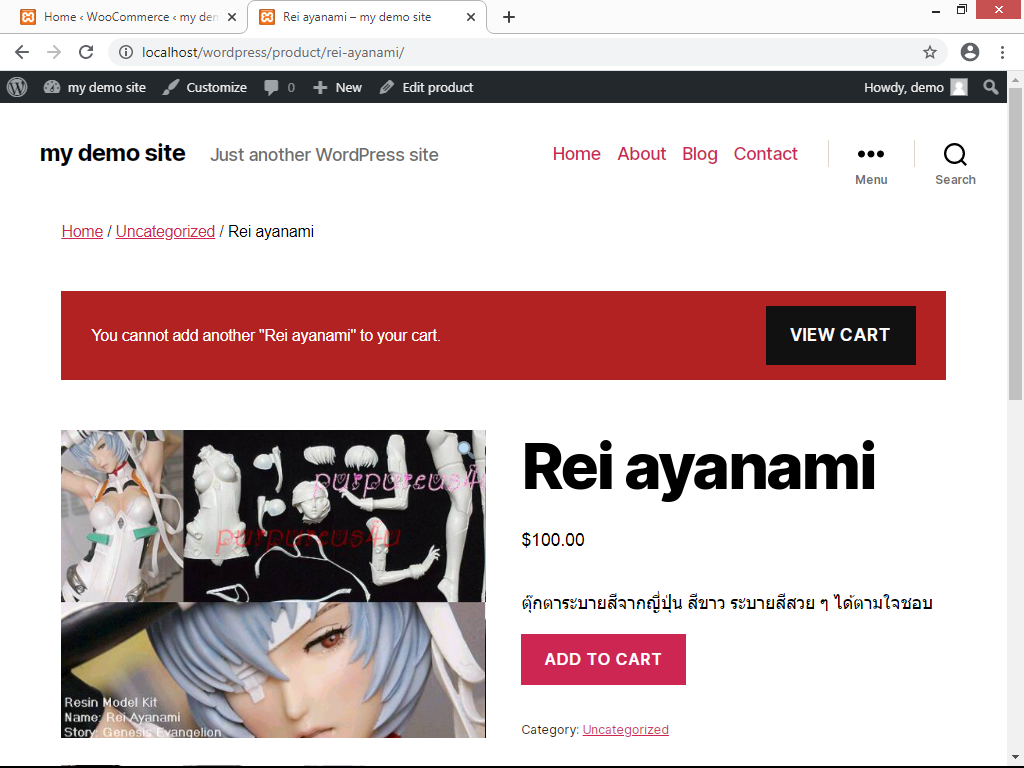The width and height of the screenshot is (1024, 768).
Task: Click the Home breadcrumb link
Action: [x=82, y=232]
